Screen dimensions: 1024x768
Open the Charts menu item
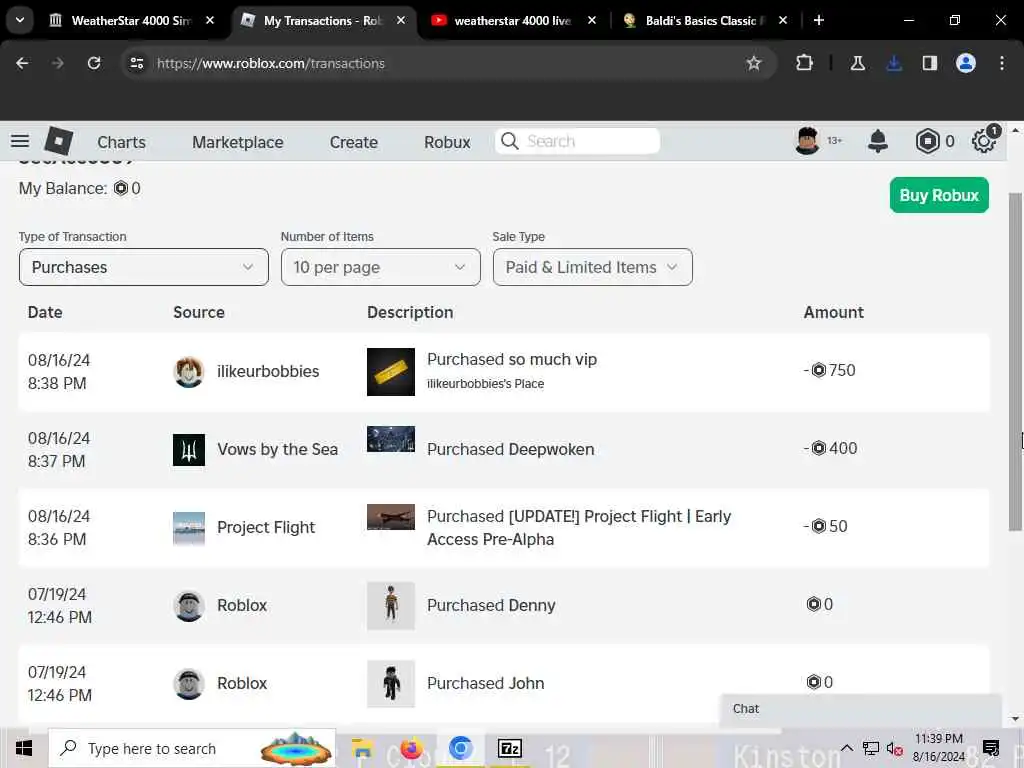121,142
